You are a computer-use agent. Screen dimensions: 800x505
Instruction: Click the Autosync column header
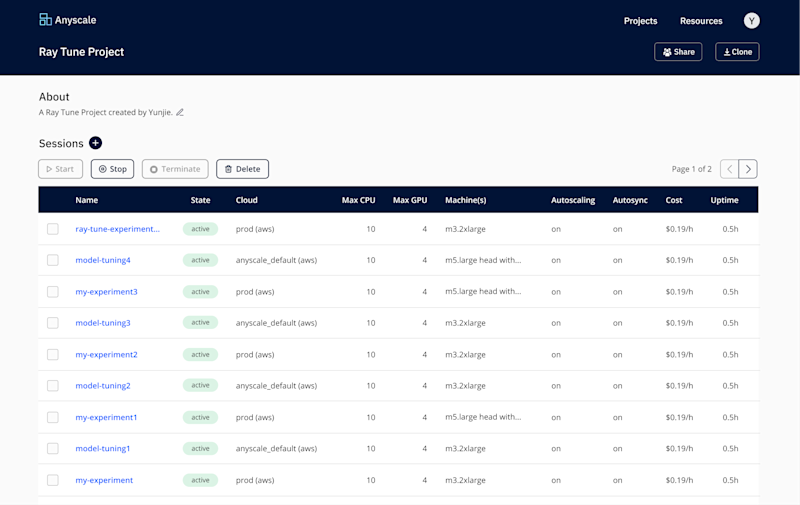(630, 200)
